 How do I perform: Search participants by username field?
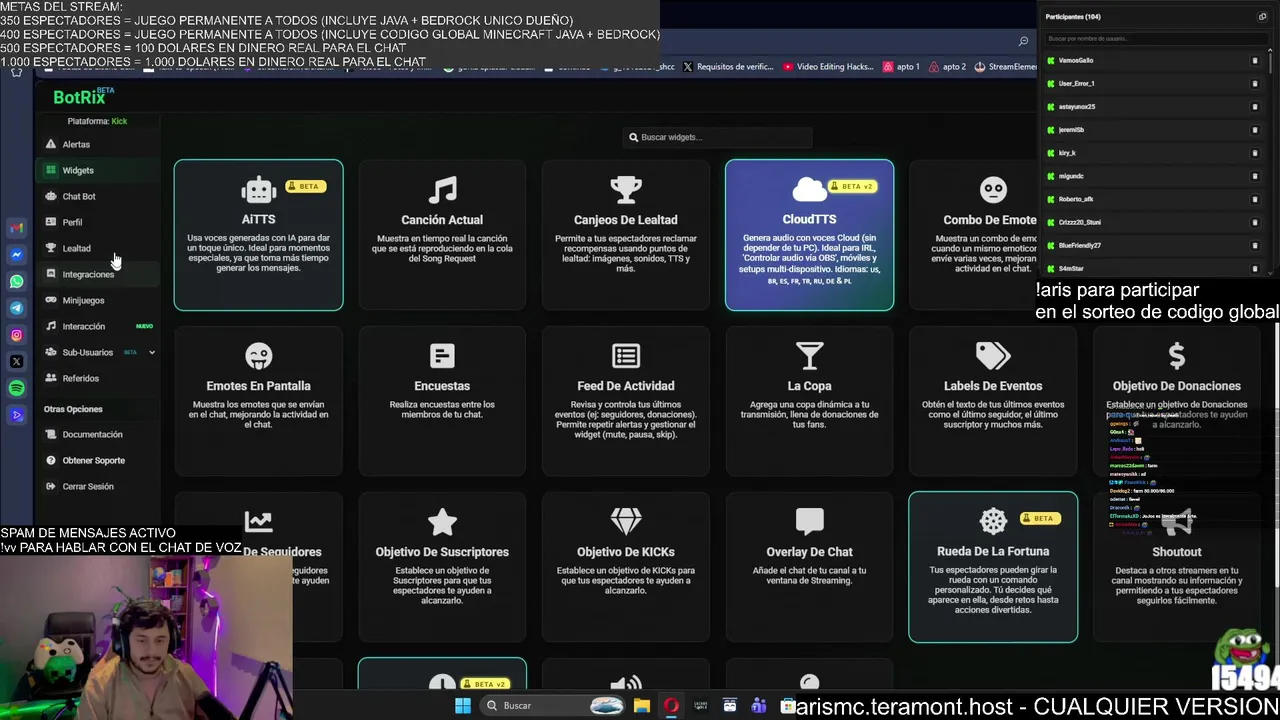[x=1155, y=38]
